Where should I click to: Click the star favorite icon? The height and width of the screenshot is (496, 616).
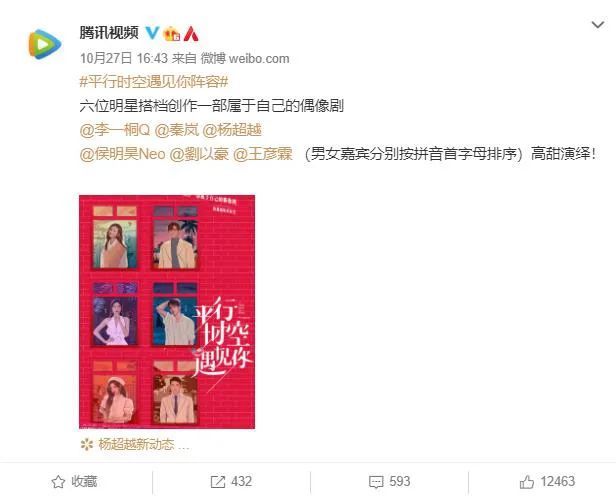[58, 481]
